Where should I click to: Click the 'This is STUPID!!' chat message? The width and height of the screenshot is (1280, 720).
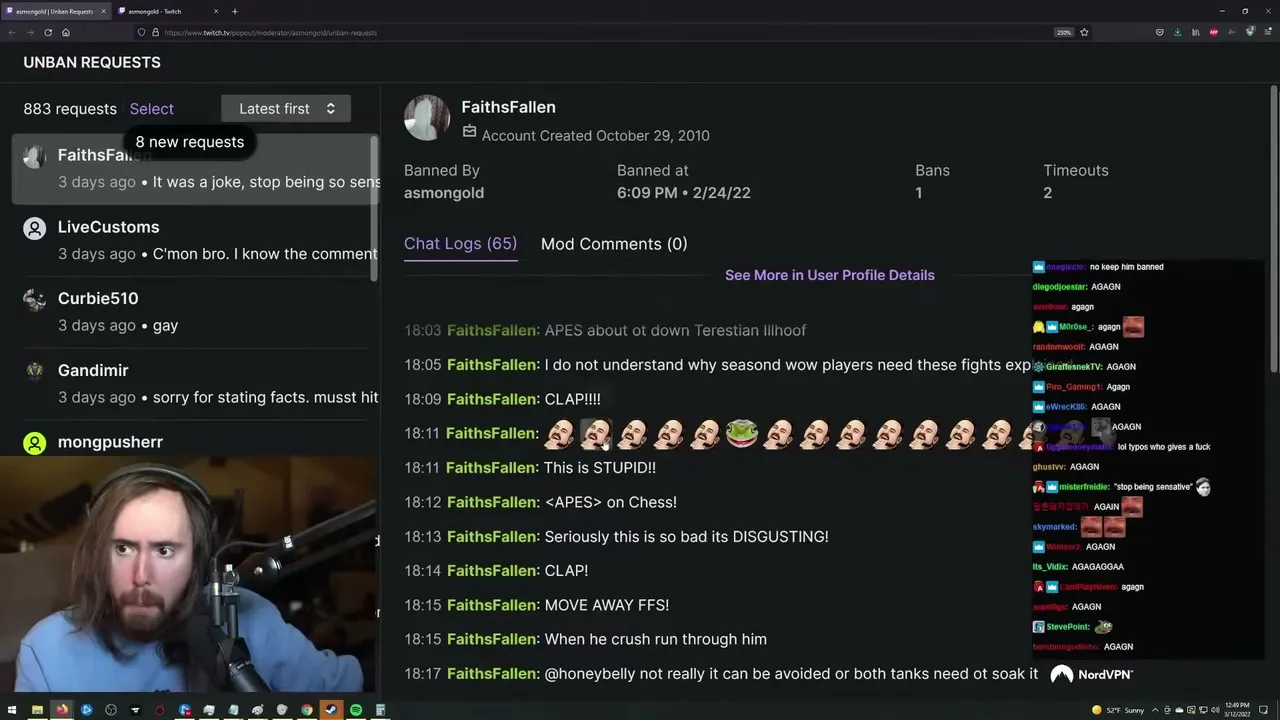click(600, 468)
